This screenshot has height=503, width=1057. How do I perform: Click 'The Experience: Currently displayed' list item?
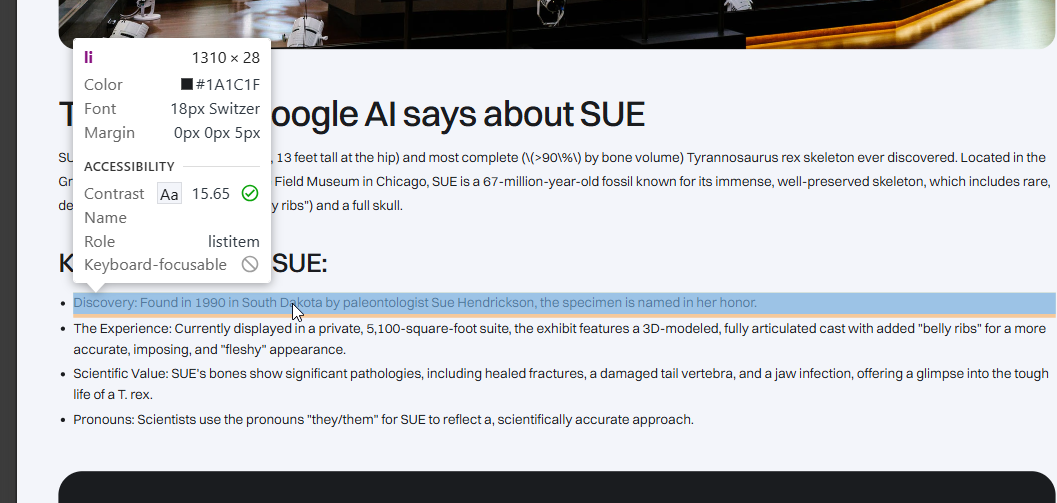click(564, 339)
